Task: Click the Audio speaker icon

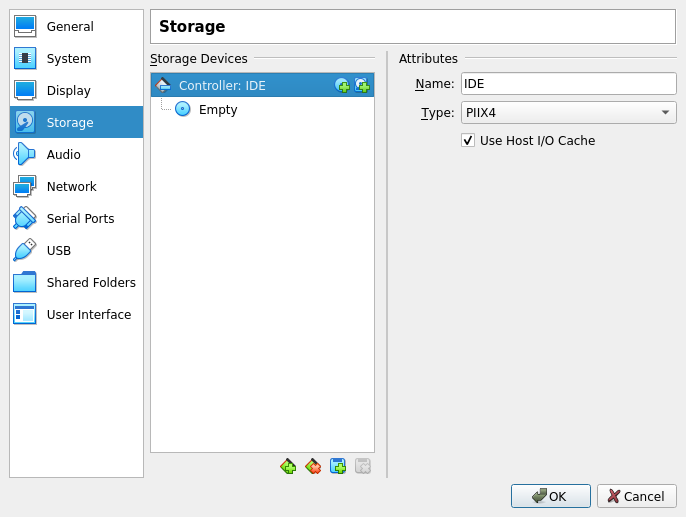Action: (x=25, y=154)
